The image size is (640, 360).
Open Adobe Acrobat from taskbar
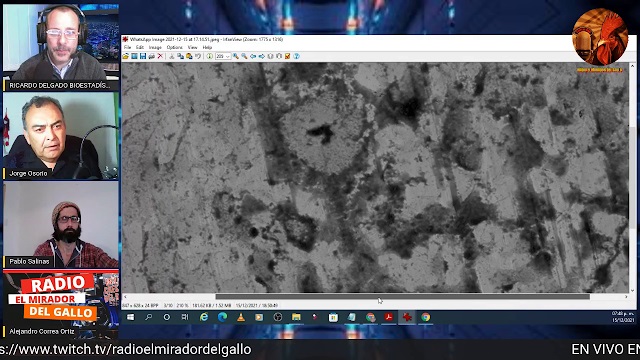pos(389,317)
